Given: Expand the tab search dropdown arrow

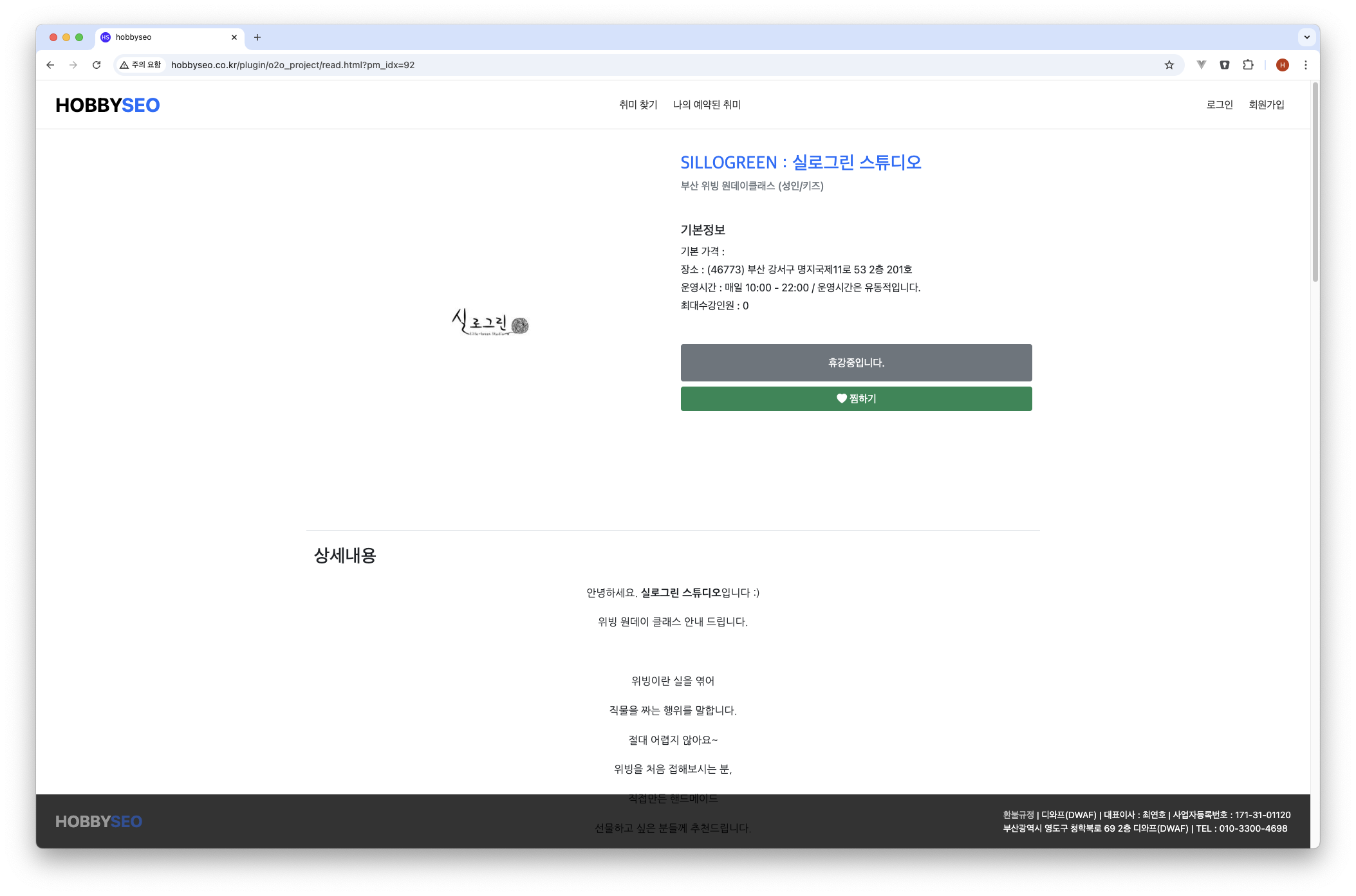Looking at the screenshot, I should (x=1307, y=37).
